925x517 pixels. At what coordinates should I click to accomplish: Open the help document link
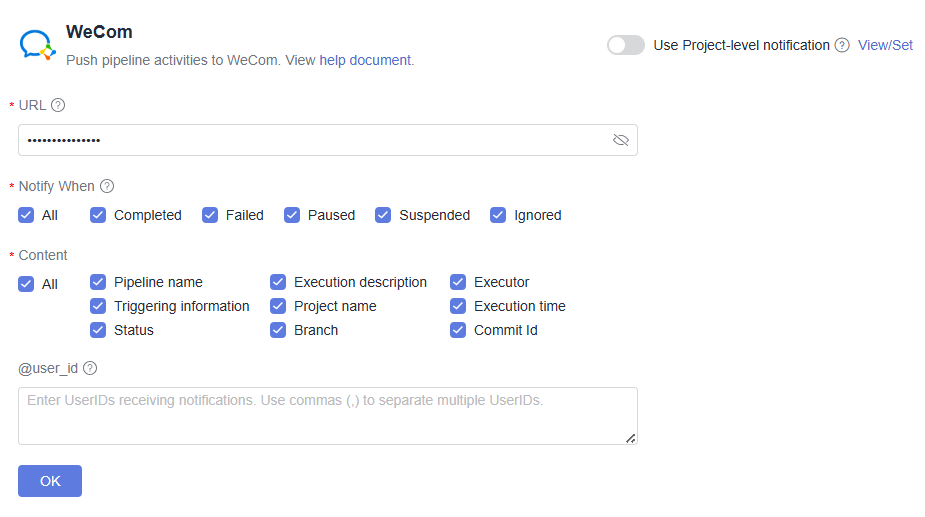365,60
